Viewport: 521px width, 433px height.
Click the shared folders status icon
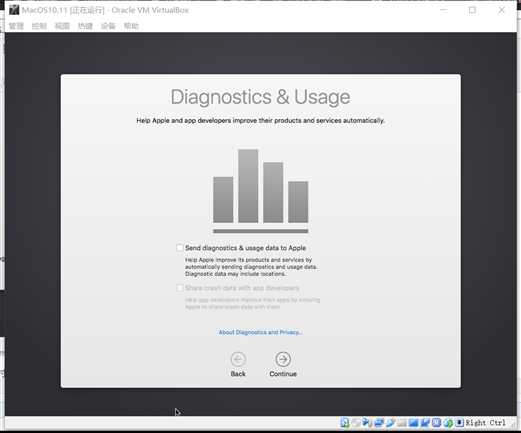402,423
